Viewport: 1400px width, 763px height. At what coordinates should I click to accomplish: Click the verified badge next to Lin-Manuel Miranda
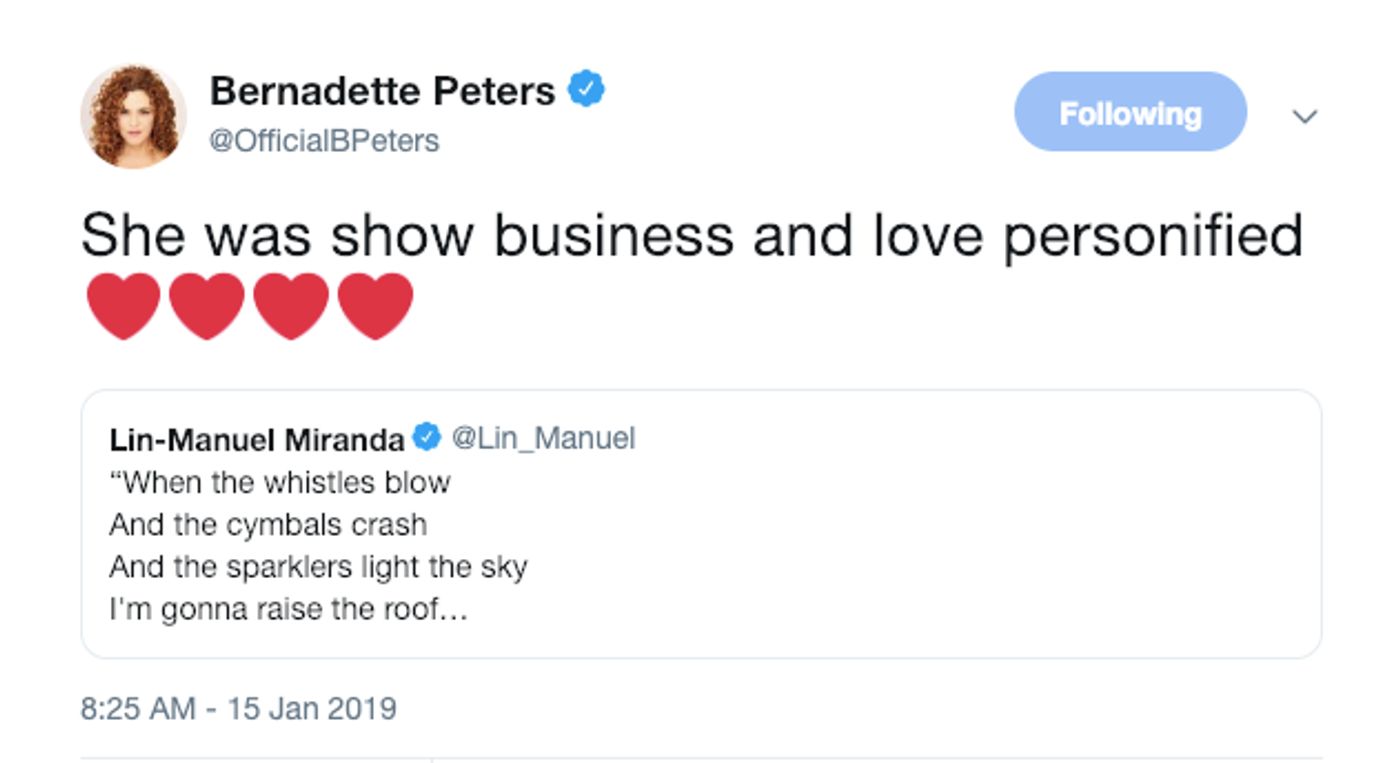pyautogui.click(x=428, y=437)
